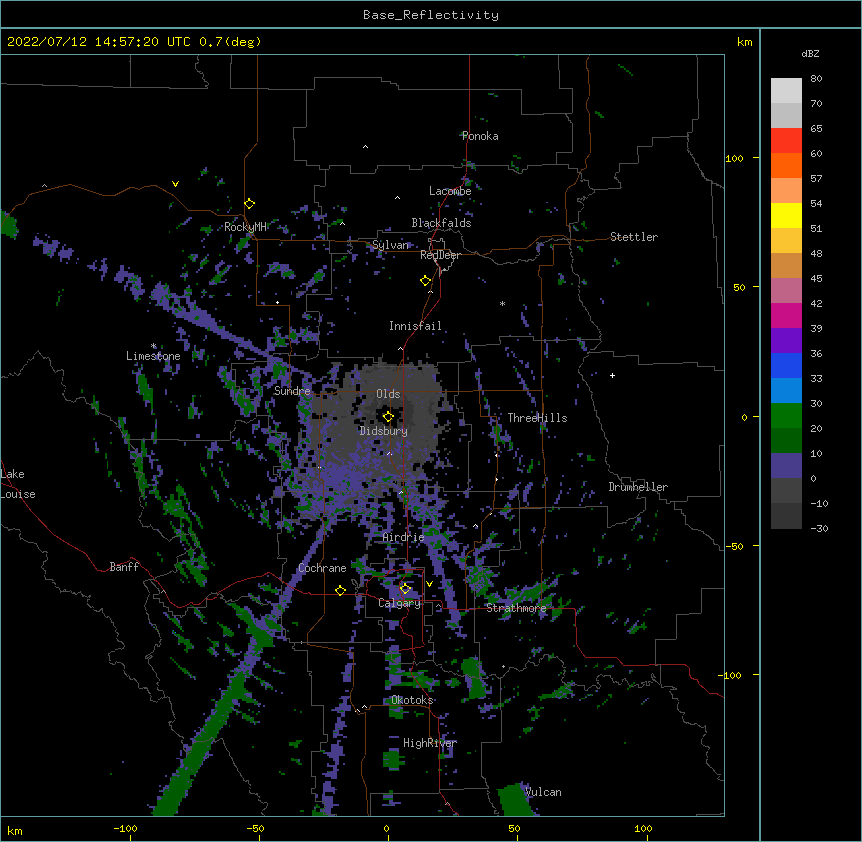Screen dimensions: 862x842
Task: Select the purple 39–36 dBZ legend swatch
Action: click(x=786, y=340)
